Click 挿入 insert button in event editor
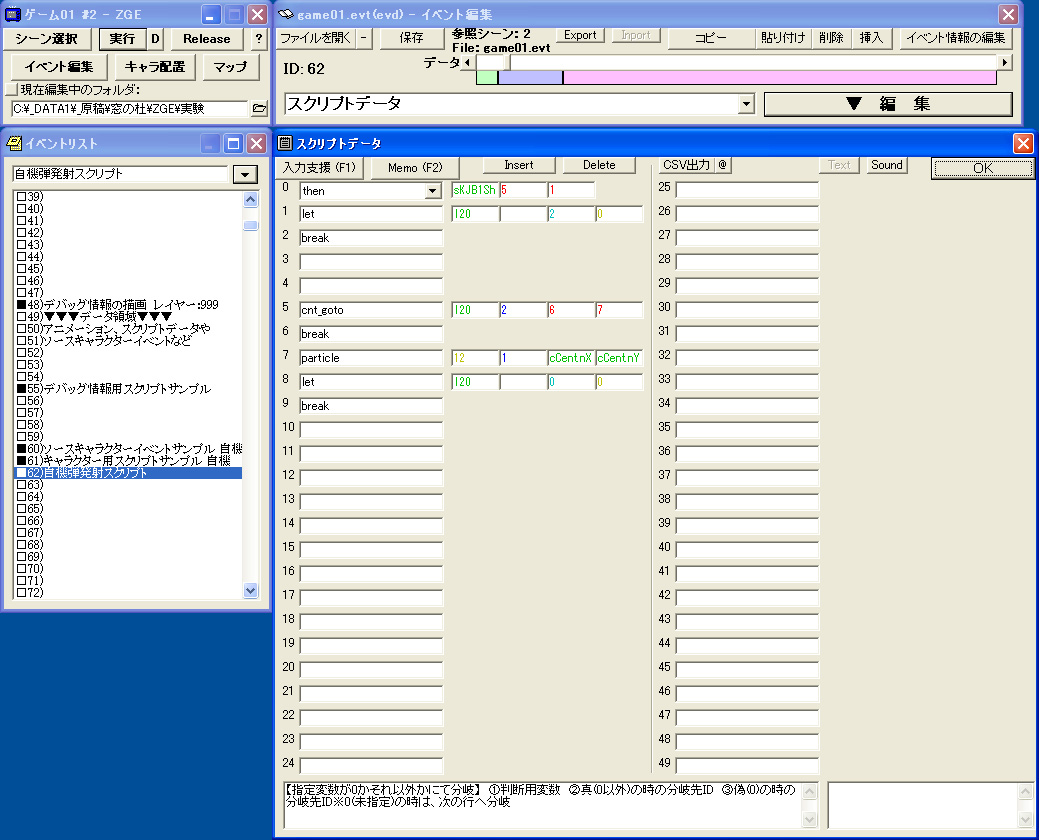Screen dimensions: 1039x840 (871, 38)
